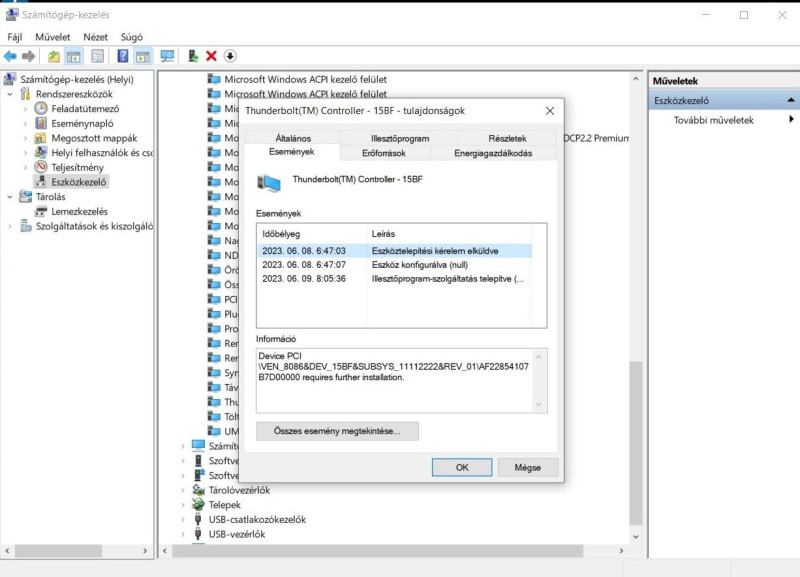Expand the Telepek device category
Viewport: 800px width, 577px height.
point(183,505)
